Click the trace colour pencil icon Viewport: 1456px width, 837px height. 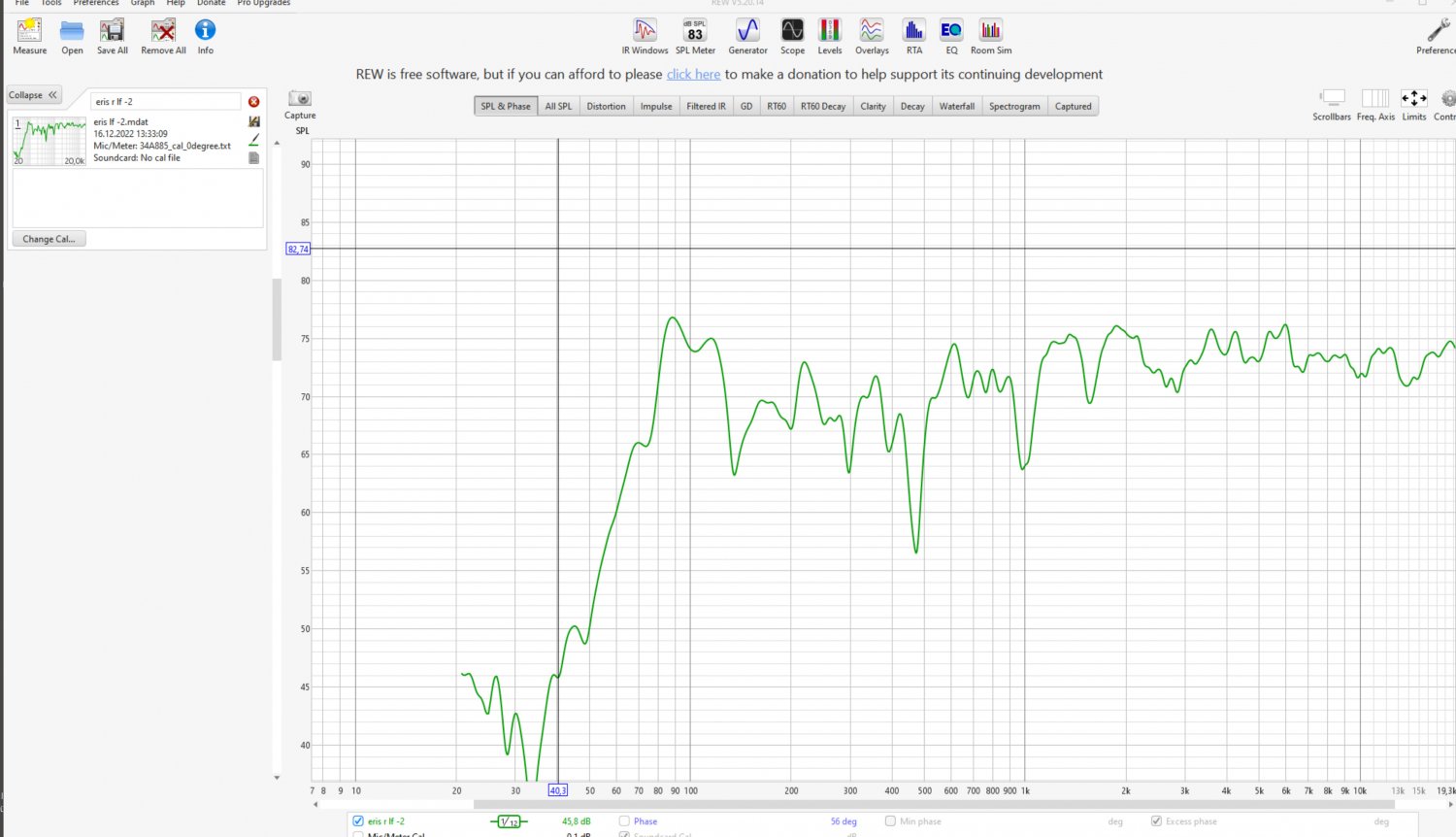click(254, 140)
